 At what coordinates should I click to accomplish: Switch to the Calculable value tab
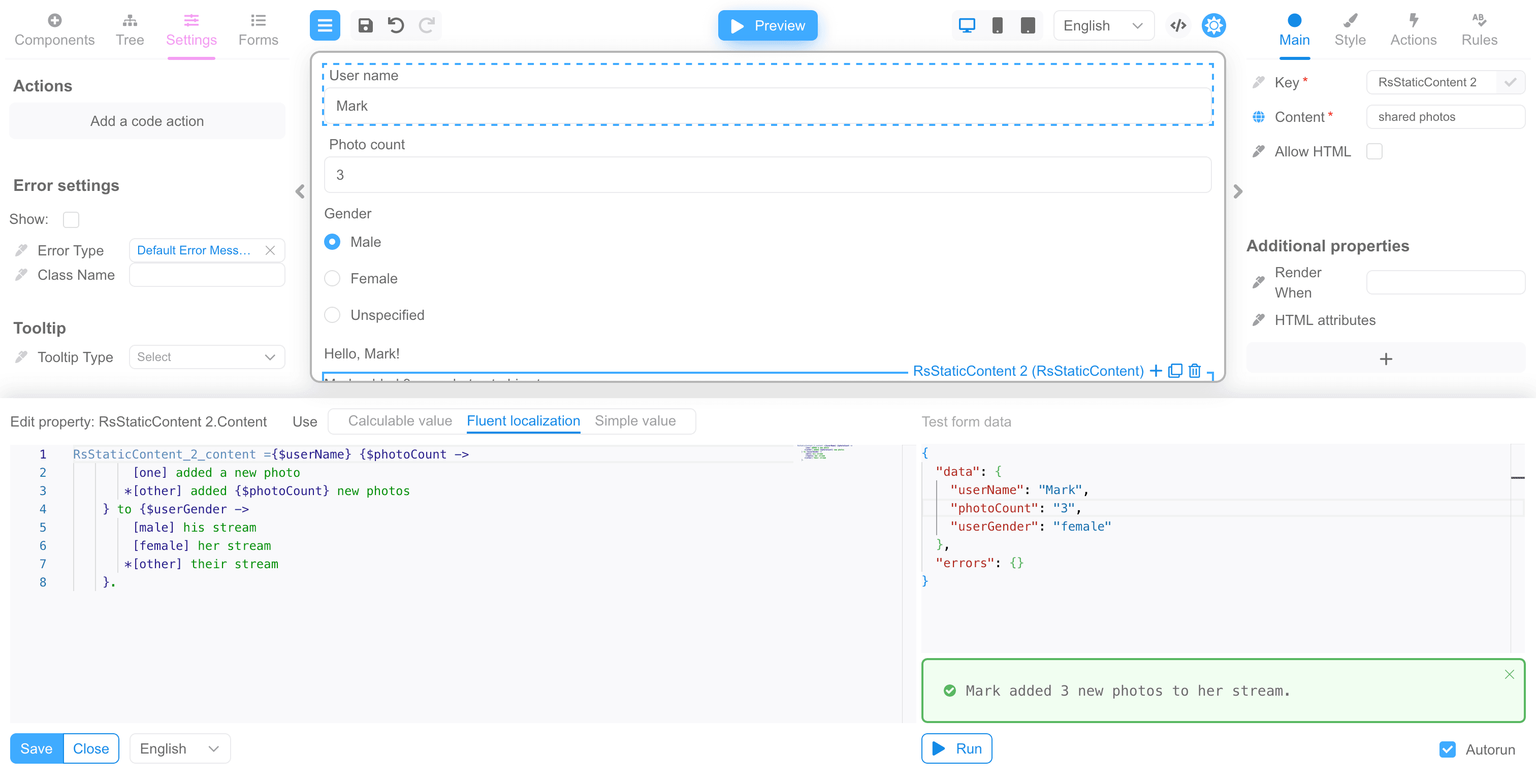pos(400,421)
